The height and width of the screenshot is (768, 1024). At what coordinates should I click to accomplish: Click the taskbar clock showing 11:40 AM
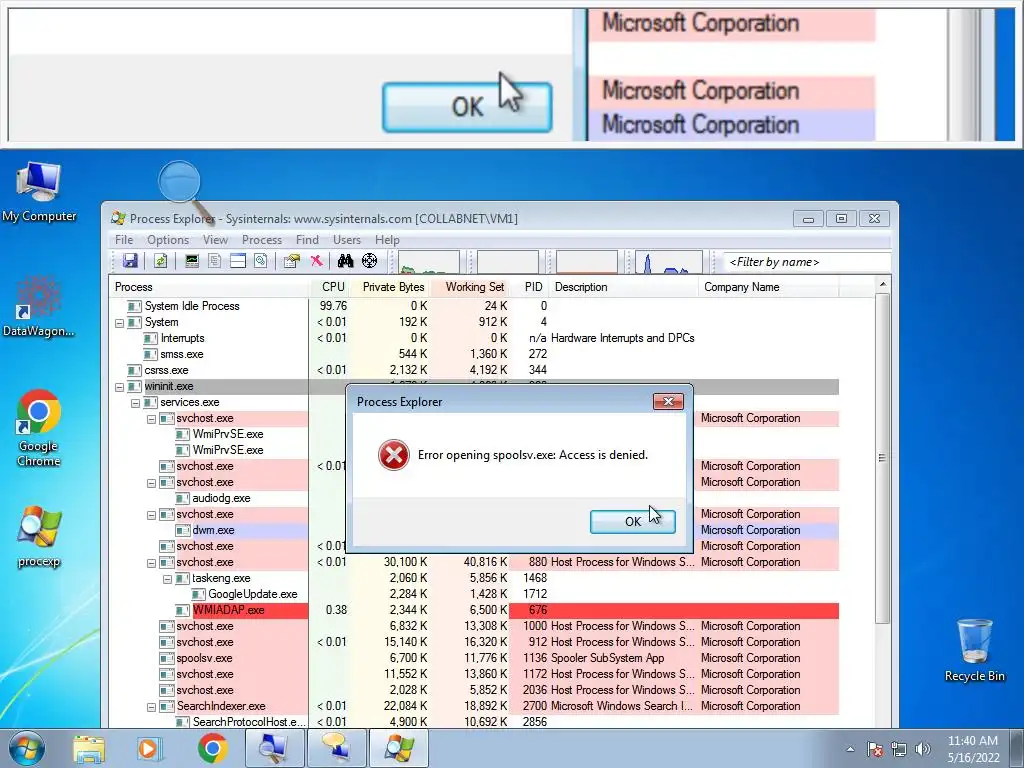973,749
